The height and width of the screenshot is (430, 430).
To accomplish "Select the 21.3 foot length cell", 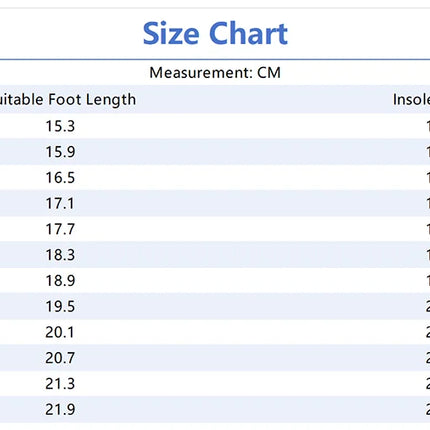I will [x=60, y=383].
